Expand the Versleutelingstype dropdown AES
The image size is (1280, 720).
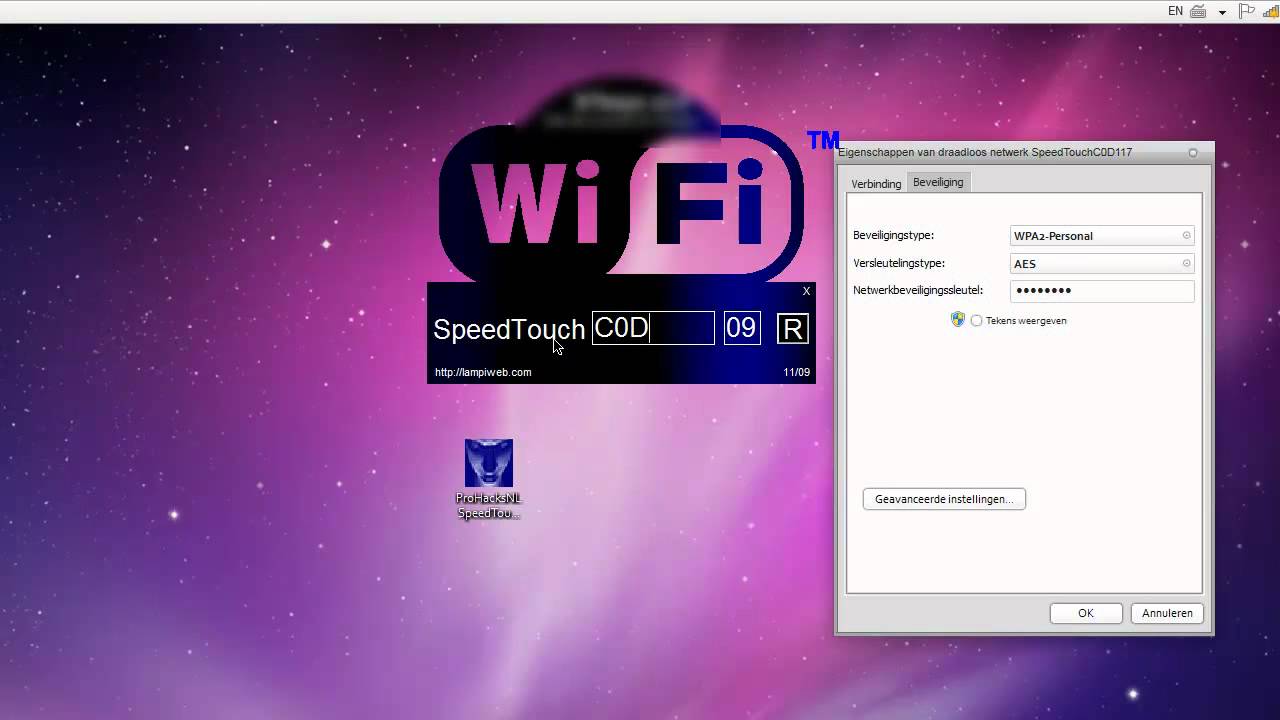point(1102,264)
